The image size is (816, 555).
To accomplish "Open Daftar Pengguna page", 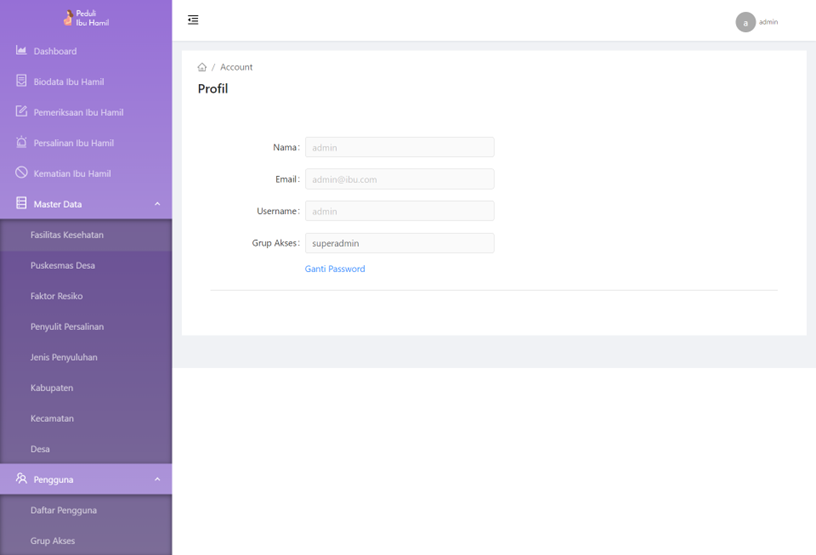I will pos(64,510).
